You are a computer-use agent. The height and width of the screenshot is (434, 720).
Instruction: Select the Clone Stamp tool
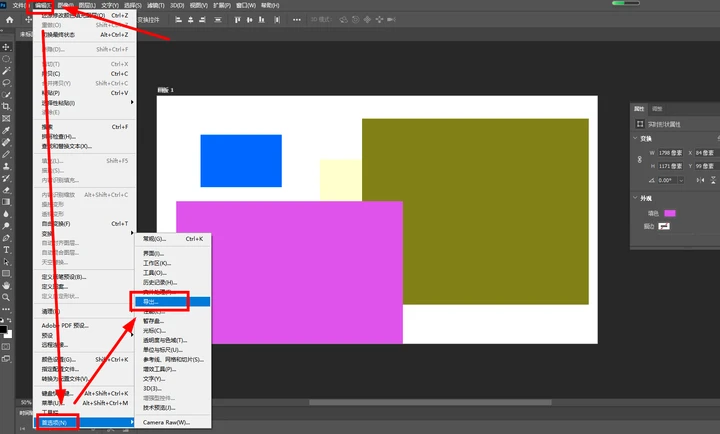(x=6, y=166)
